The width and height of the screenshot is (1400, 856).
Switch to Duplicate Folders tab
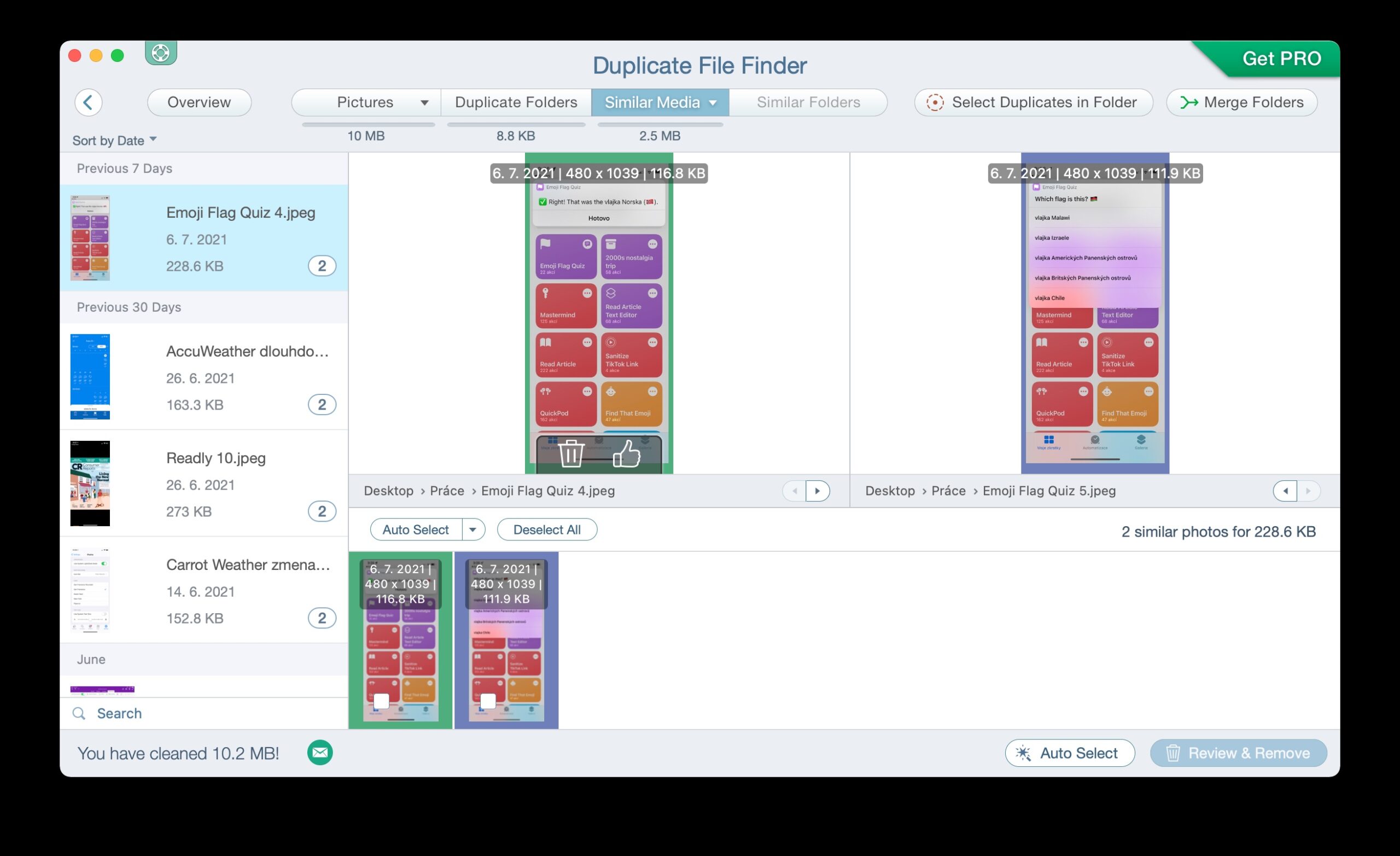(x=516, y=102)
